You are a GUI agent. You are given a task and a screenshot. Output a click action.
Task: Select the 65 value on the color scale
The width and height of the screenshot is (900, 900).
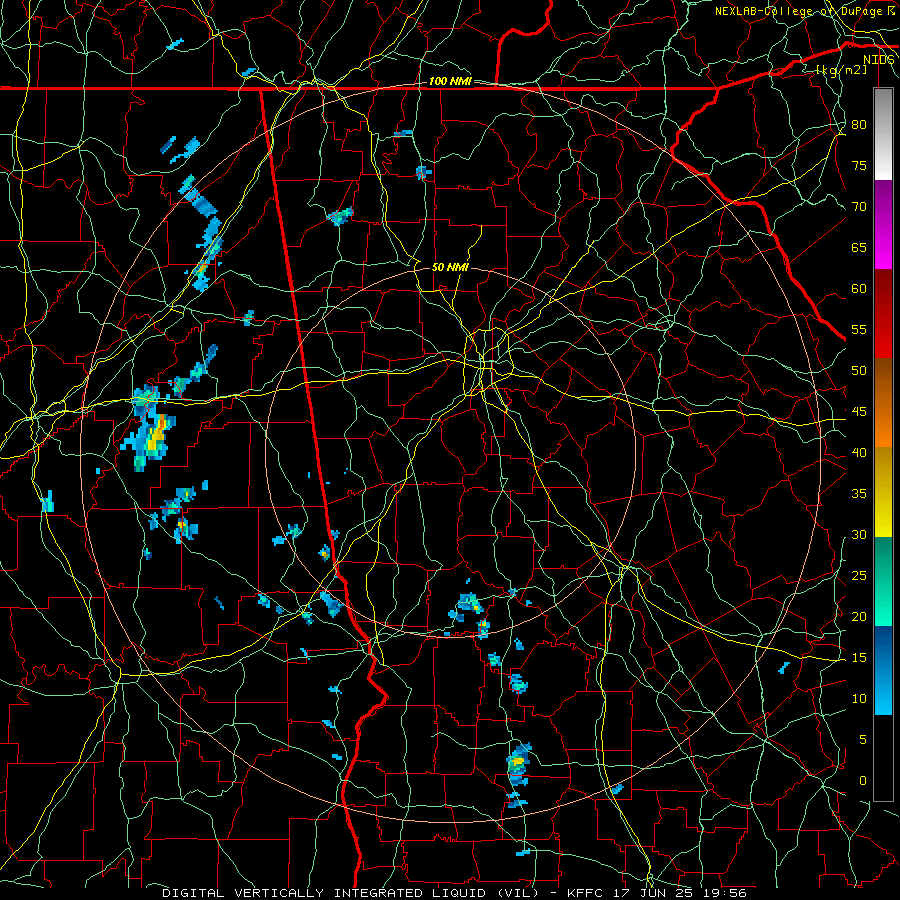[859, 248]
